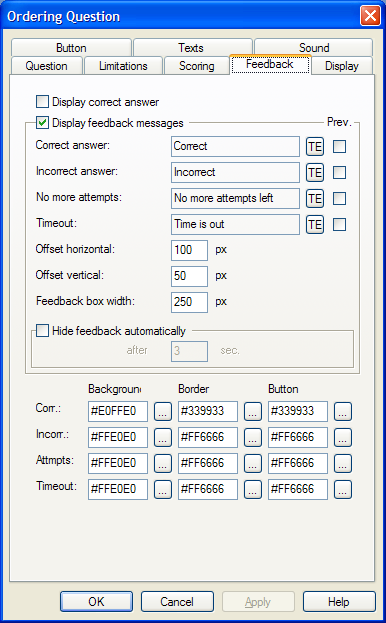Screen dimensions: 386x623
Task: Click the Apply button
Action: (x=258, y=602)
